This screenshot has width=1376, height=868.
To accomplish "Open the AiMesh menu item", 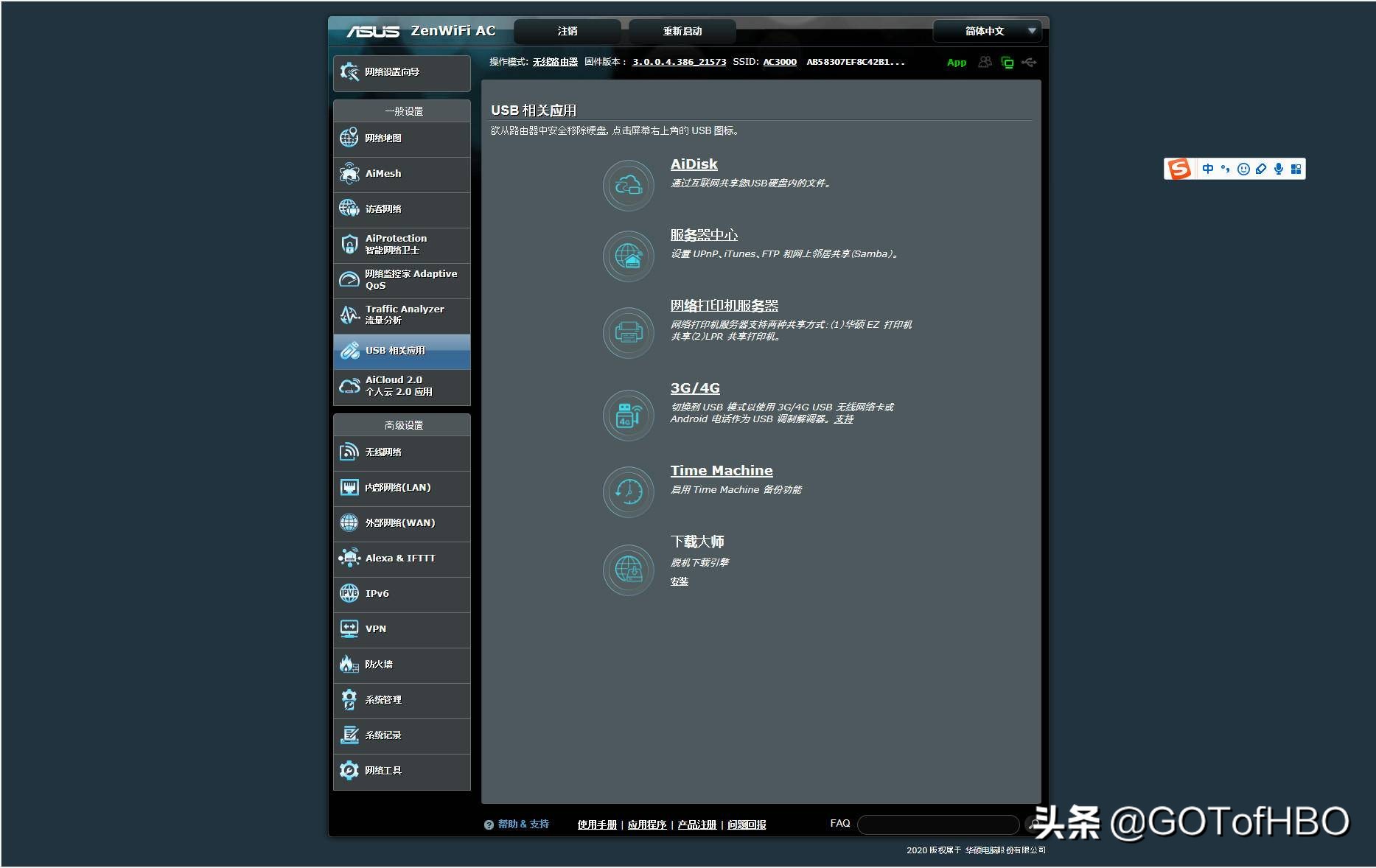I will pyautogui.click(x=402, y=174).
